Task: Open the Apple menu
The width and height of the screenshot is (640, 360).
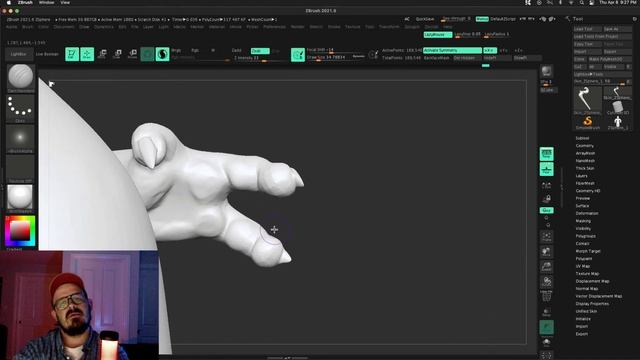Action: point(9,2)
